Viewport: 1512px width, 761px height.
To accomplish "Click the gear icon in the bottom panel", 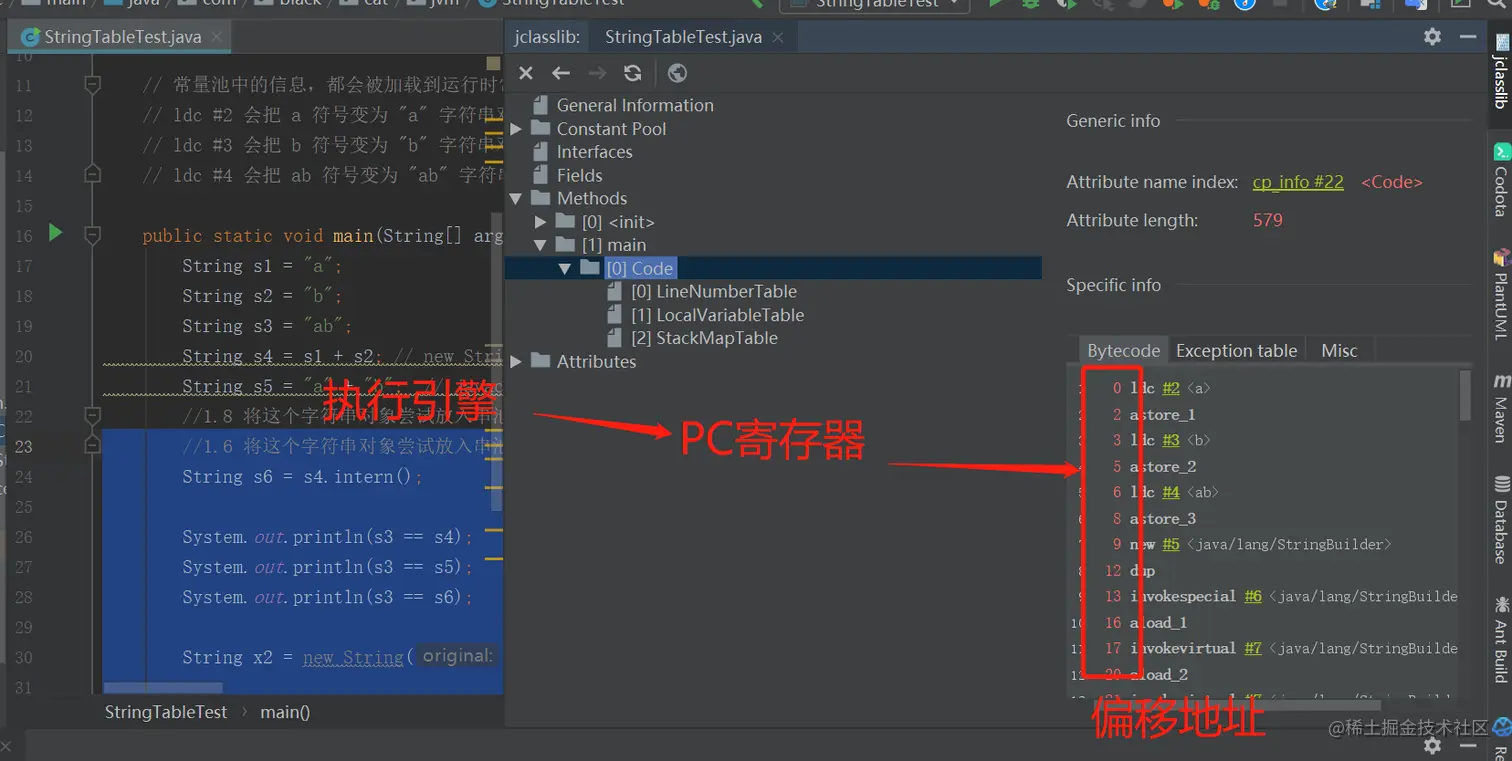I will tap(1432, 745).
